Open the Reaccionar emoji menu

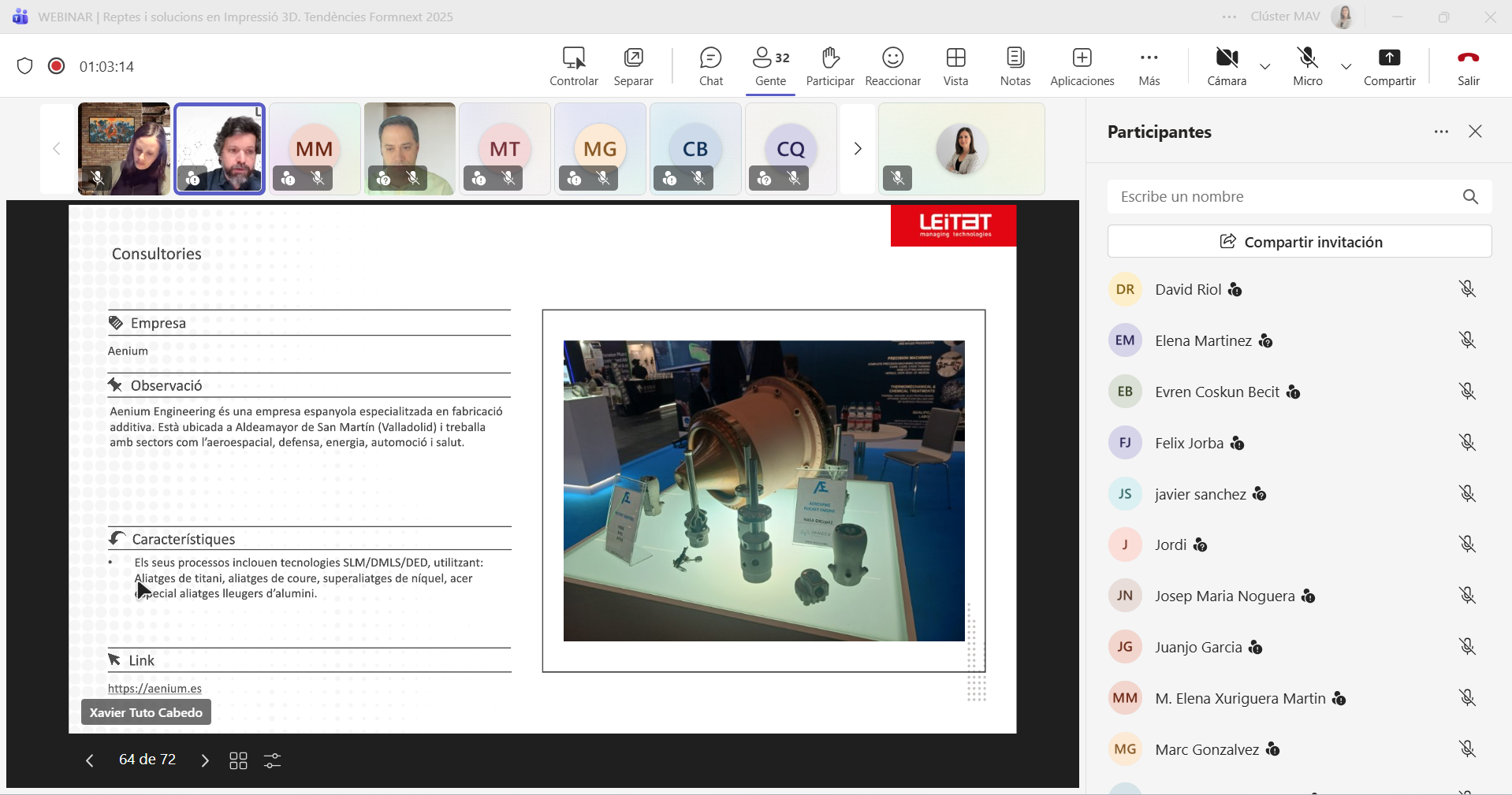pyautogui.click(x=892, y=66)
